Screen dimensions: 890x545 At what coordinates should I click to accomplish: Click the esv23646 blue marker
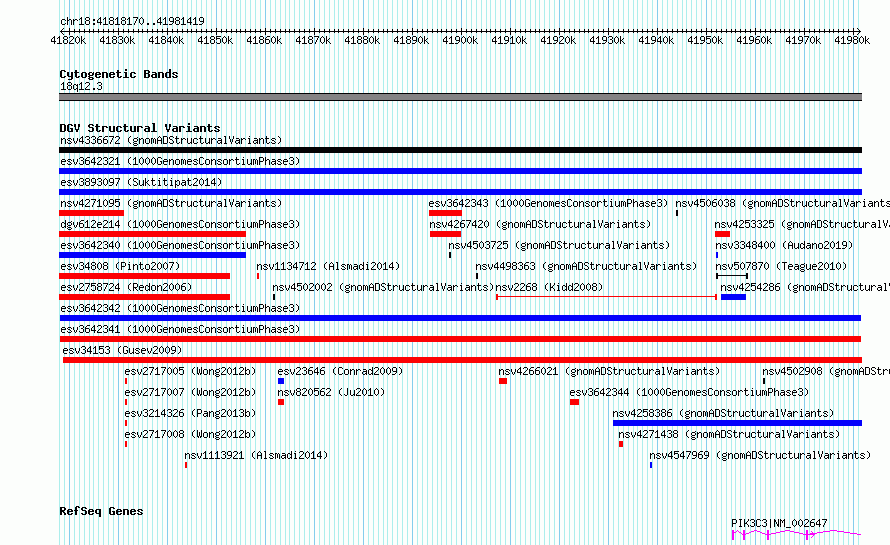click(x=281, y=381)
